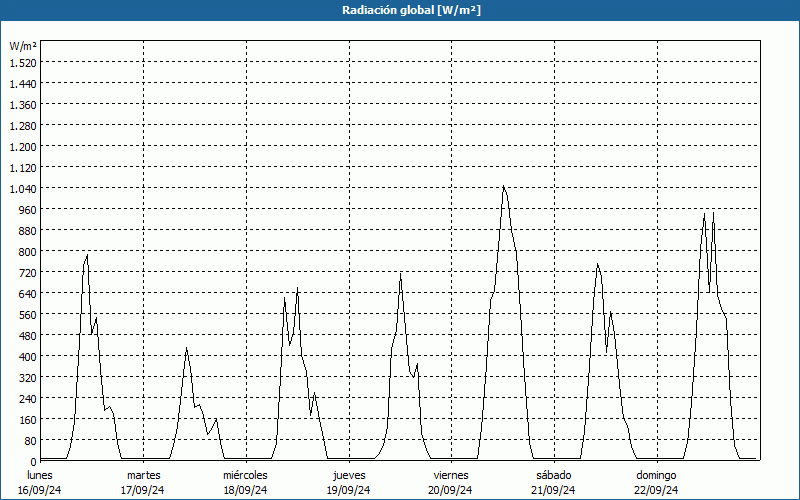Click the 17/09/24 date label
800x500 pixels.
click(143, 490)
